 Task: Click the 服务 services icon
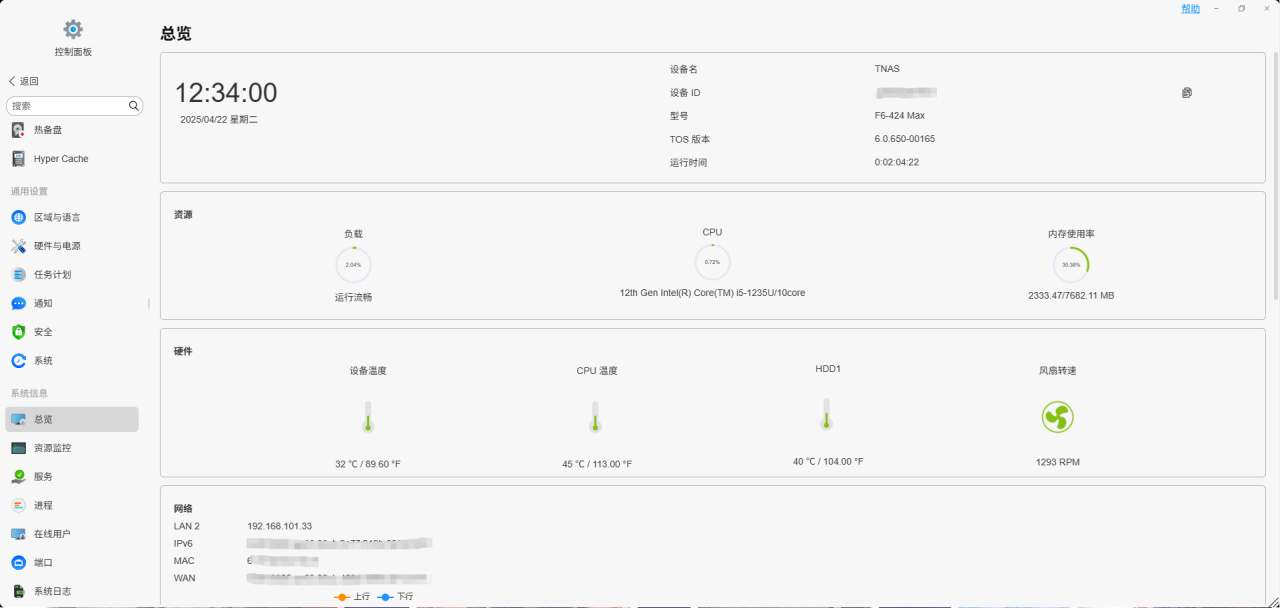pyautogui.click(x=18, y=477)
